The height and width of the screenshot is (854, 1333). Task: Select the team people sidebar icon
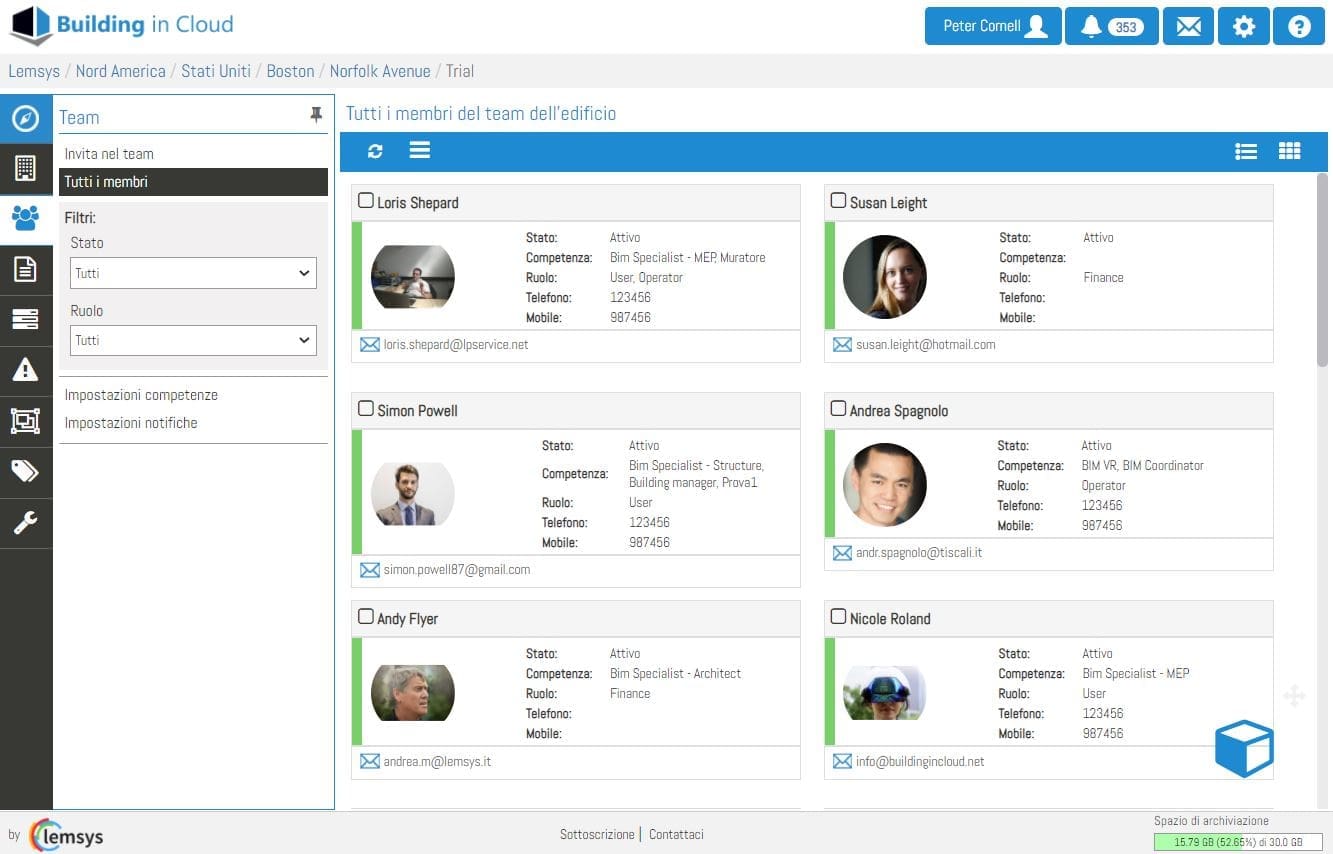click(25, 217)
